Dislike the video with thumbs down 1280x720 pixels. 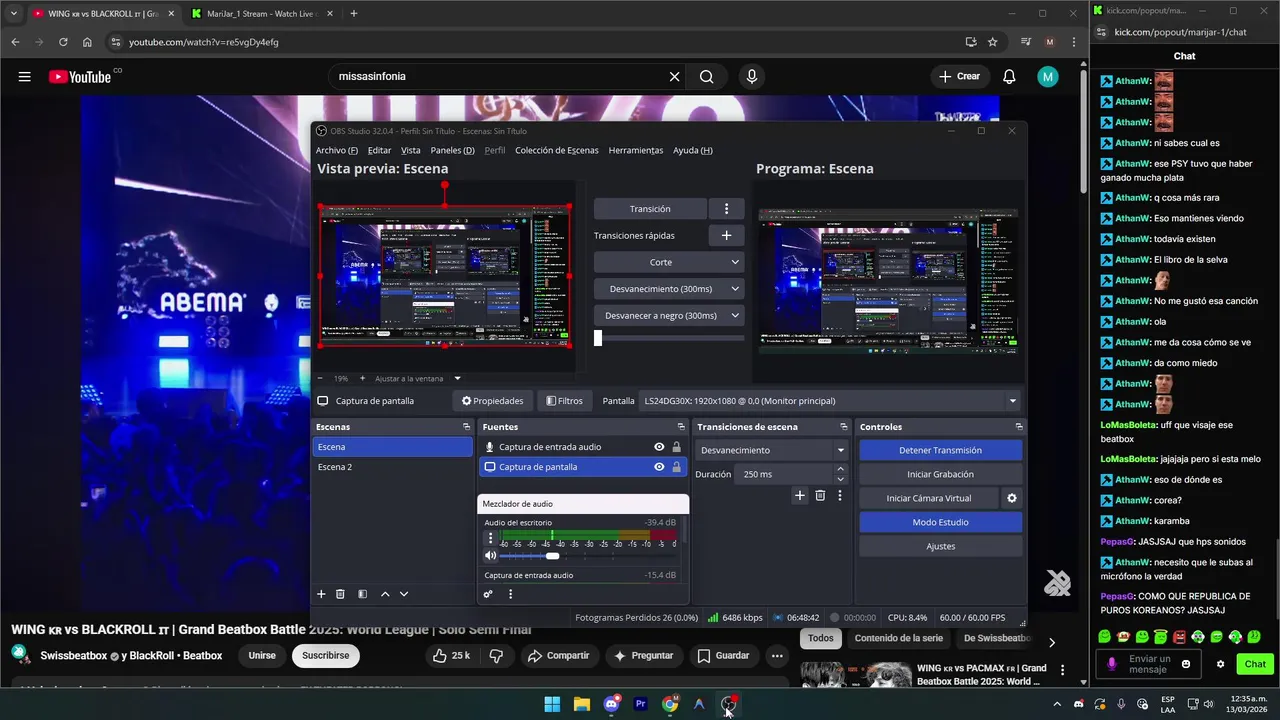click(497, 656)
